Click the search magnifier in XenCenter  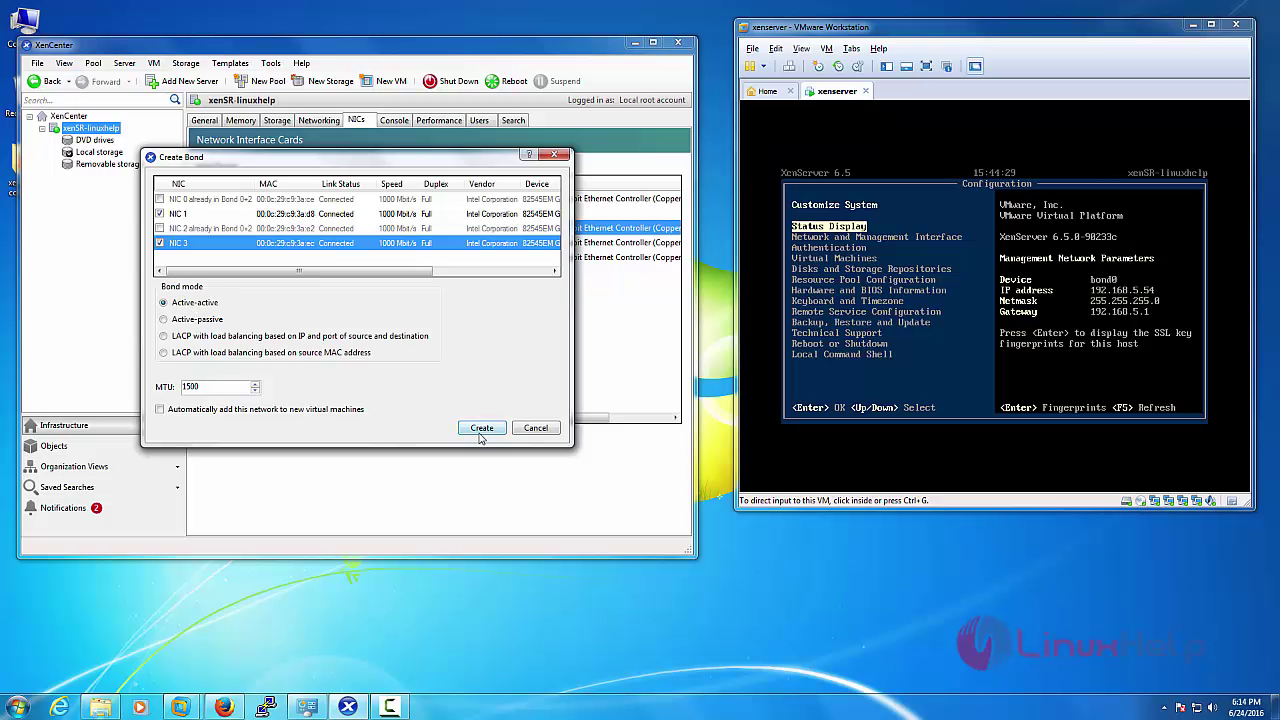click(x=175, y=100)
